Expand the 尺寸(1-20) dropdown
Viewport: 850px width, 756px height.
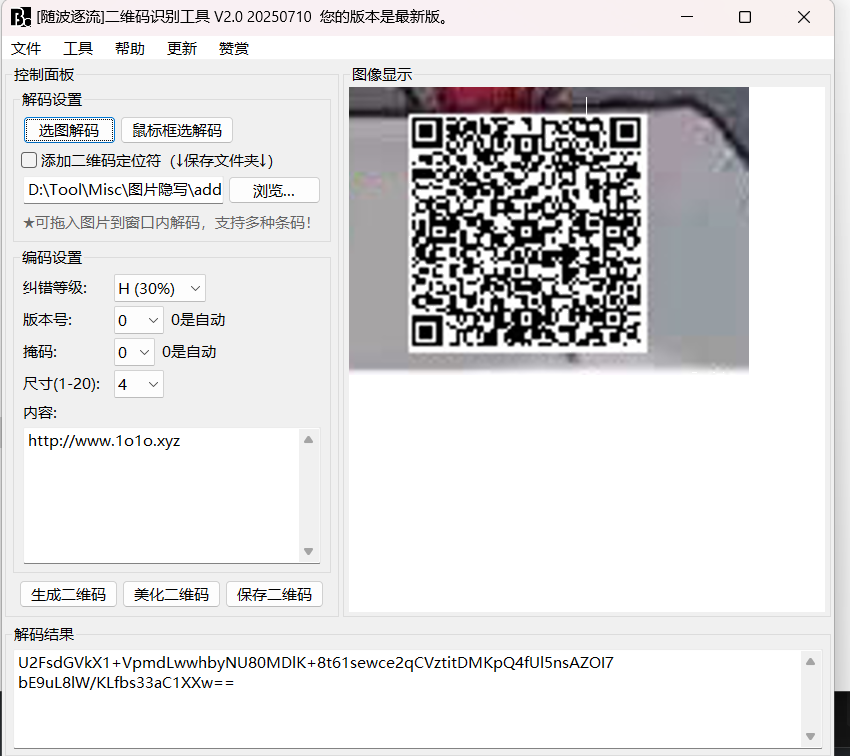tap(139, 384)
